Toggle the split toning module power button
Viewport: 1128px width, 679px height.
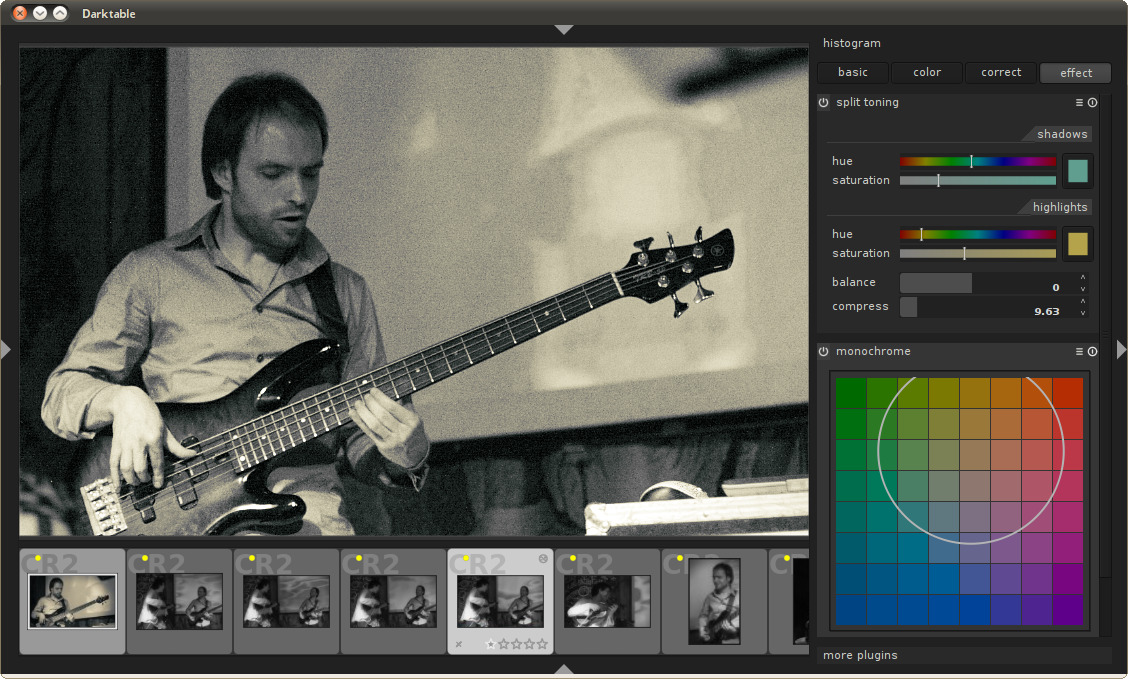point(824,102)
